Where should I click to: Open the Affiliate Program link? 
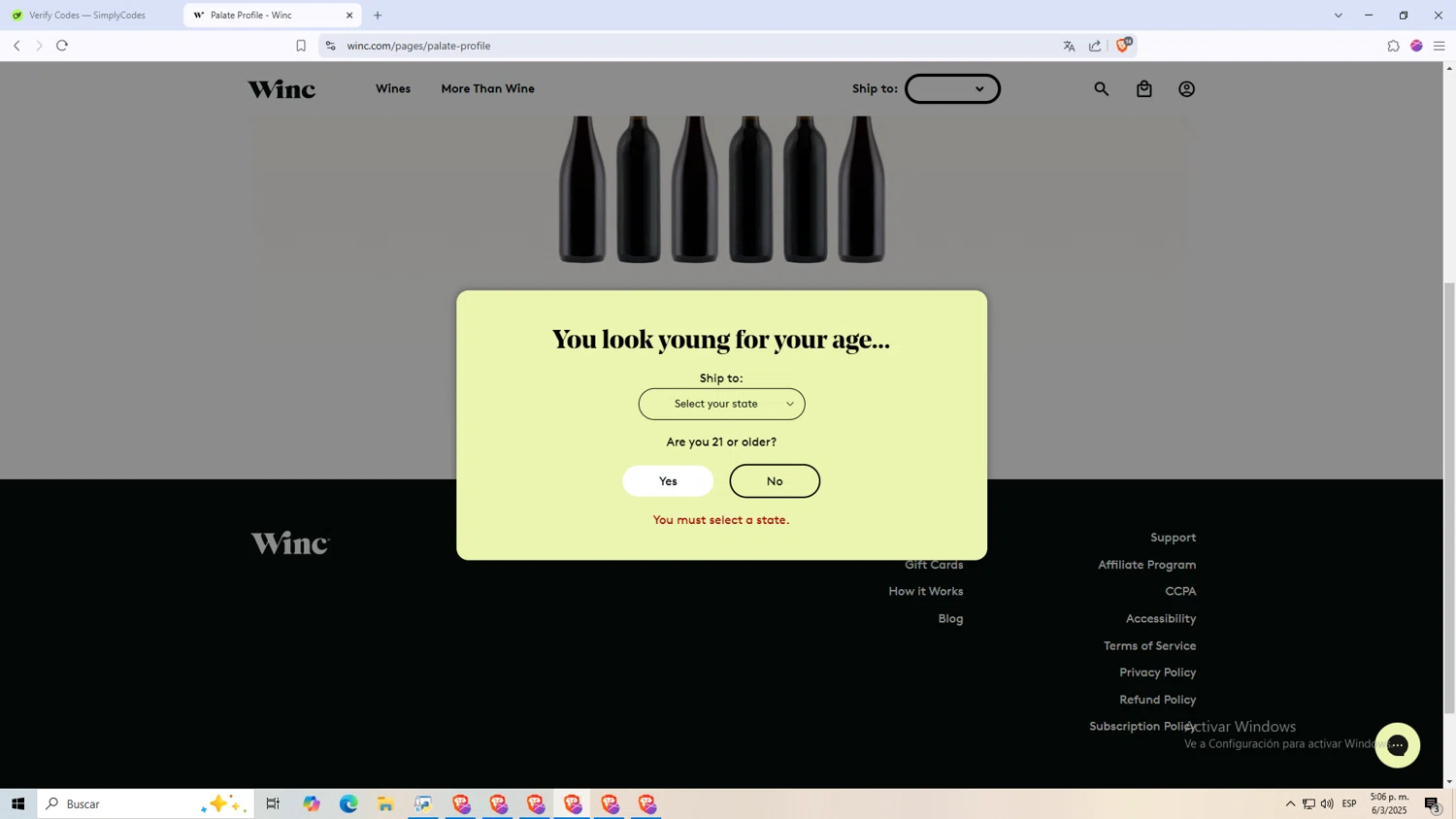coord(1146,565)
